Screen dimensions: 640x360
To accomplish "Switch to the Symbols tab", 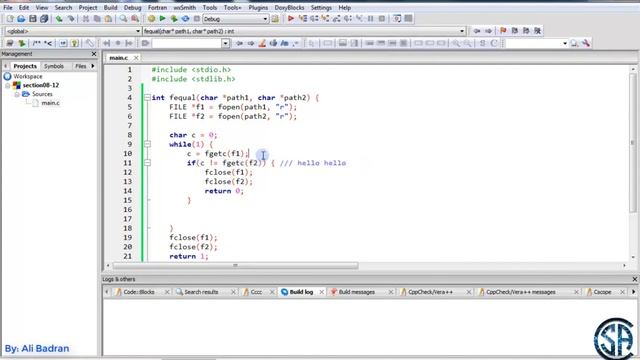I will [x=54, y=66].
